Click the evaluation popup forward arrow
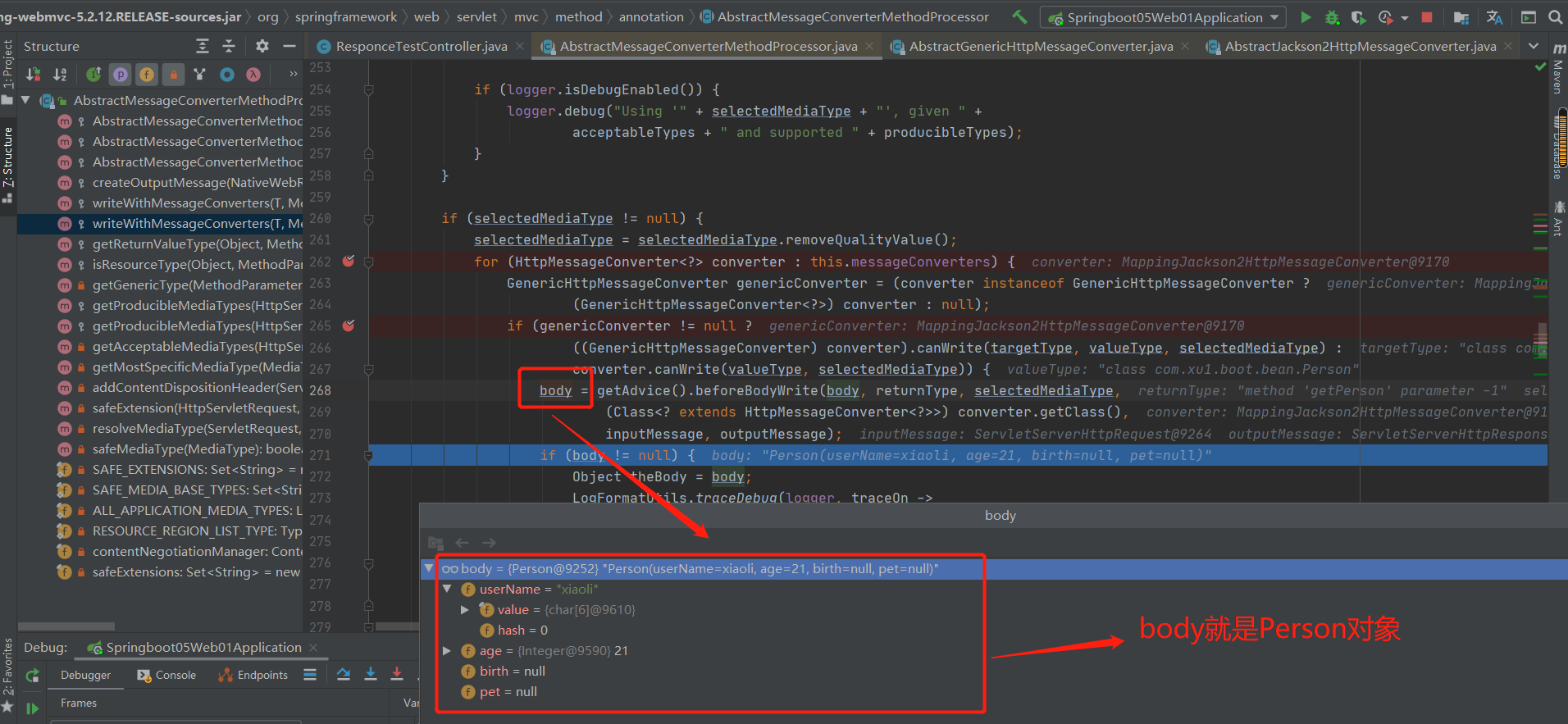 coord(489,543)
